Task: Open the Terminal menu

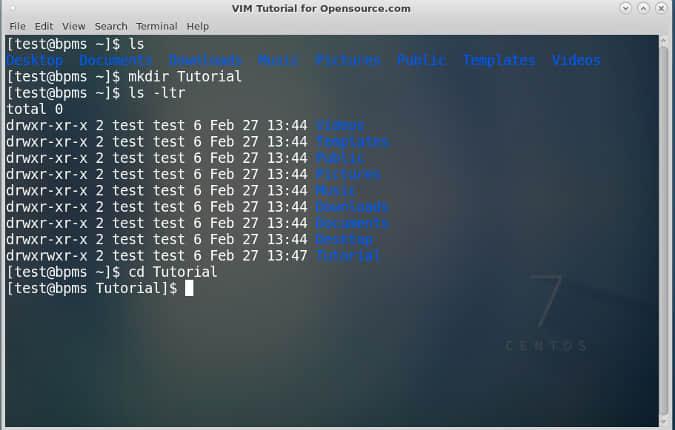Action: (157, 26)
